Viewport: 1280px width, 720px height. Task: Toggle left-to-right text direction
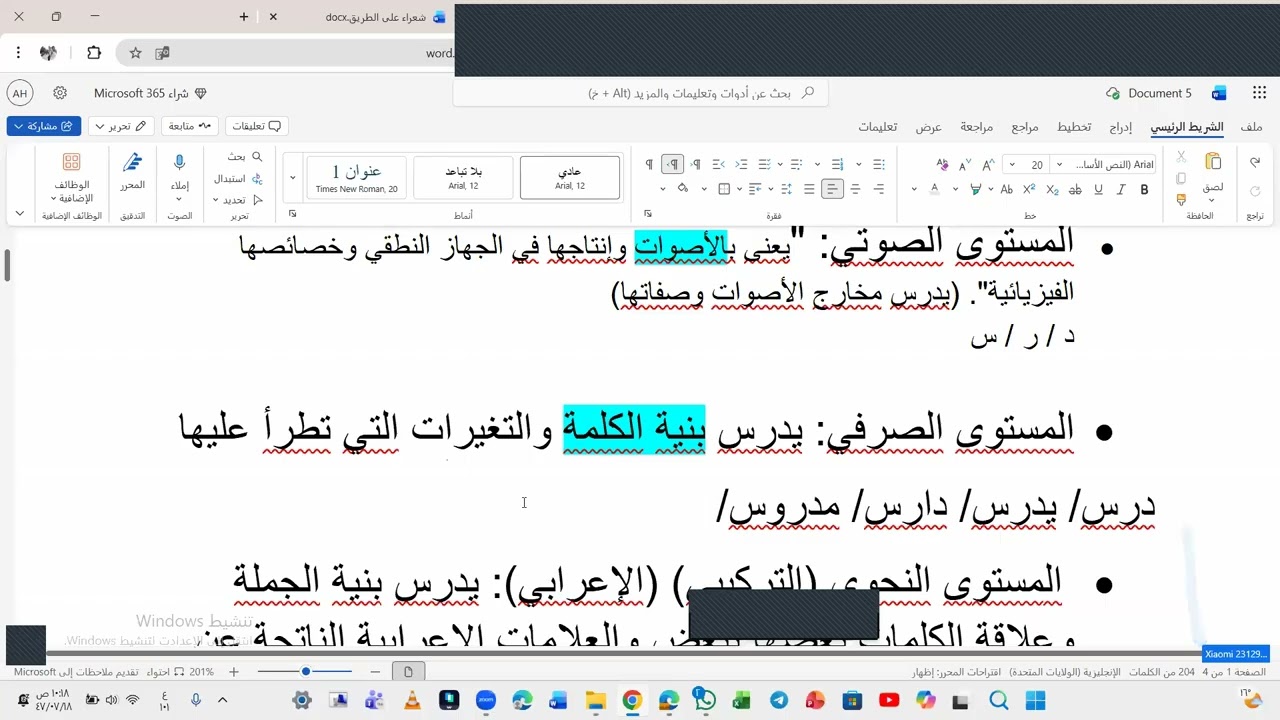click(696, 164)
